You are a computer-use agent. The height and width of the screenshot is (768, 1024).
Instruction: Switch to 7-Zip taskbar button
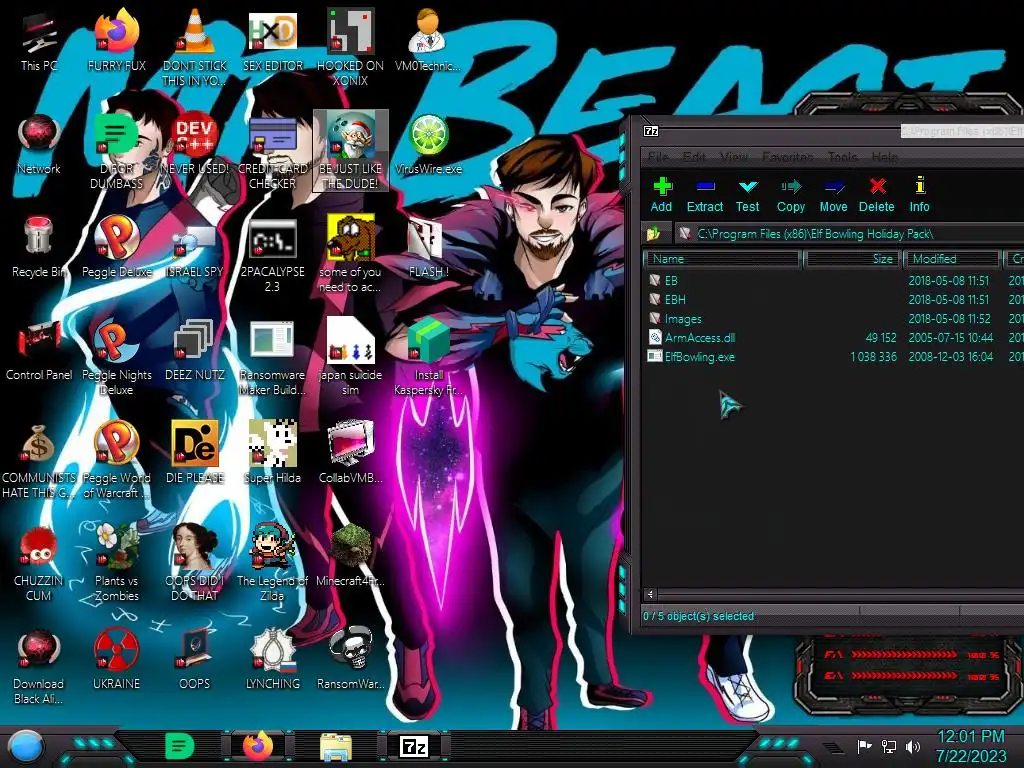414,746
